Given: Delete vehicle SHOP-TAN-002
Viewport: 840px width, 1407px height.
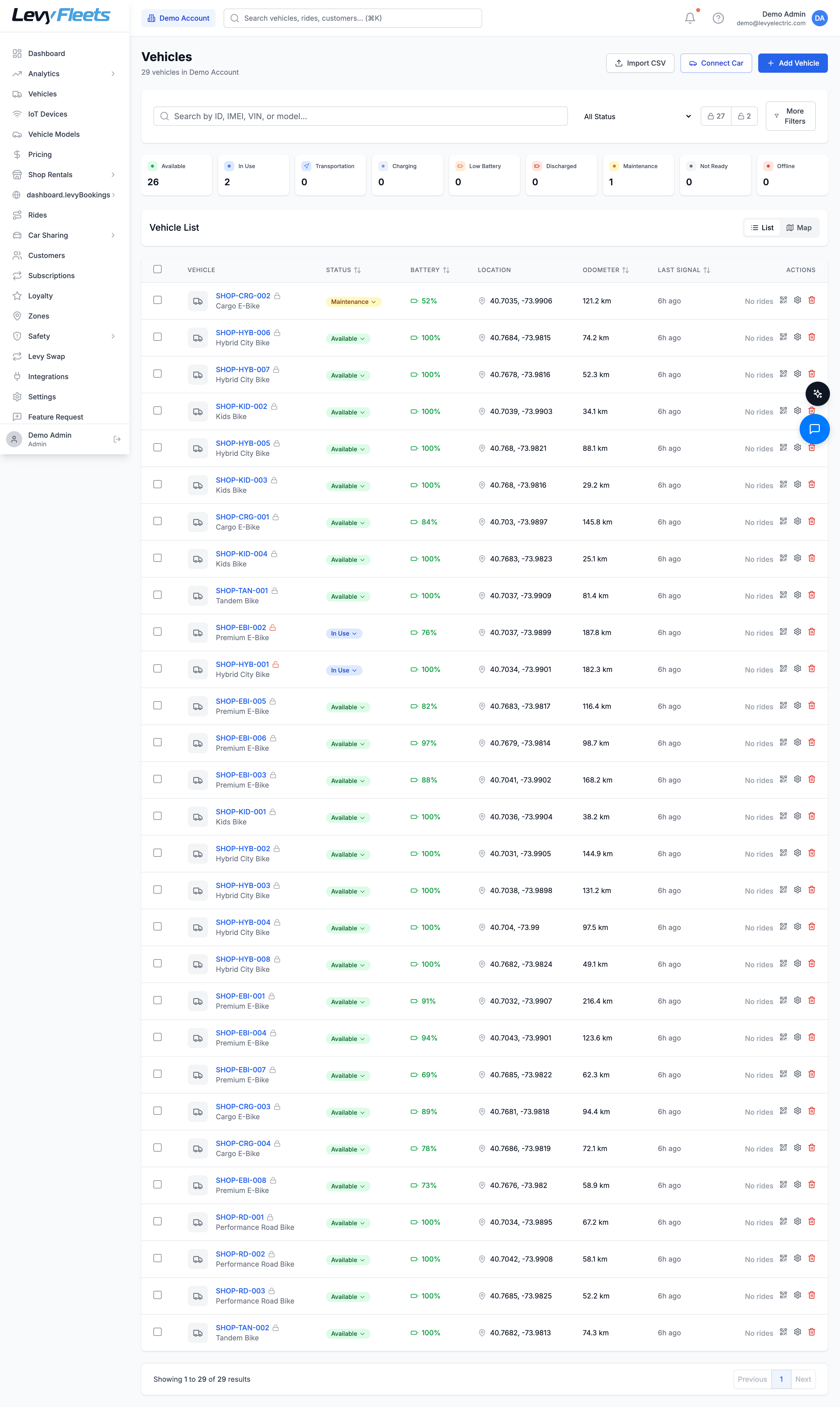Looking at the screenshot, I should [x=812, y=1332].
